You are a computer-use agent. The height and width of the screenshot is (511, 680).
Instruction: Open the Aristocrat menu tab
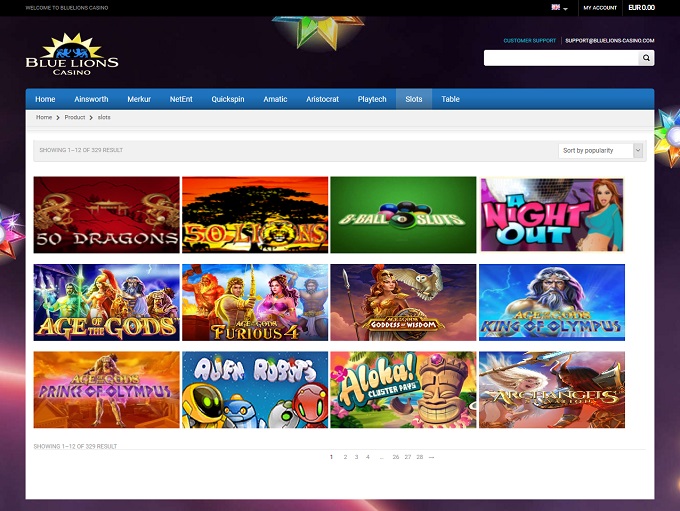tap(322, 99)
